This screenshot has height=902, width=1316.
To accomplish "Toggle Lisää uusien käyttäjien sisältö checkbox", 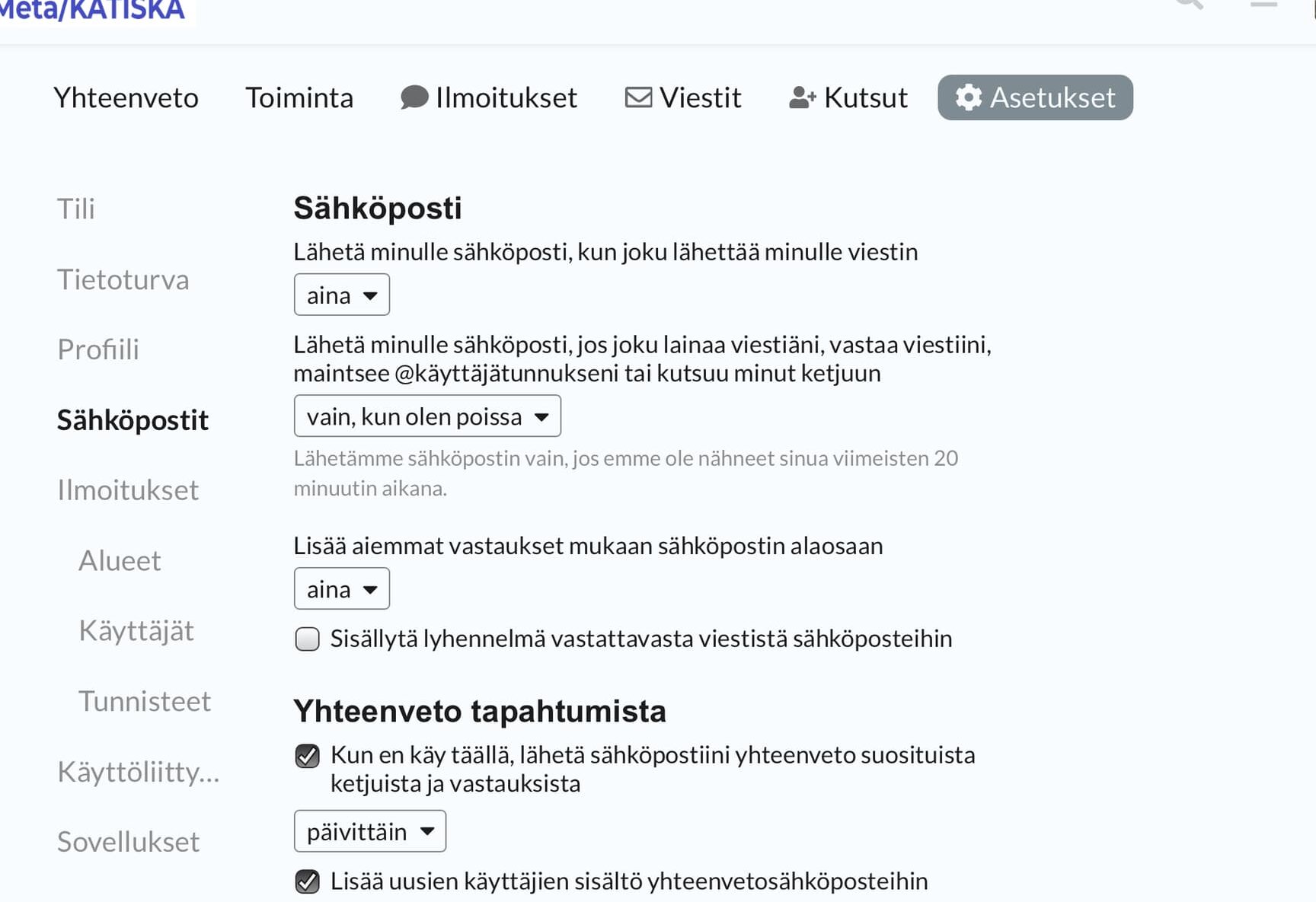I will [x=308, y=881].
